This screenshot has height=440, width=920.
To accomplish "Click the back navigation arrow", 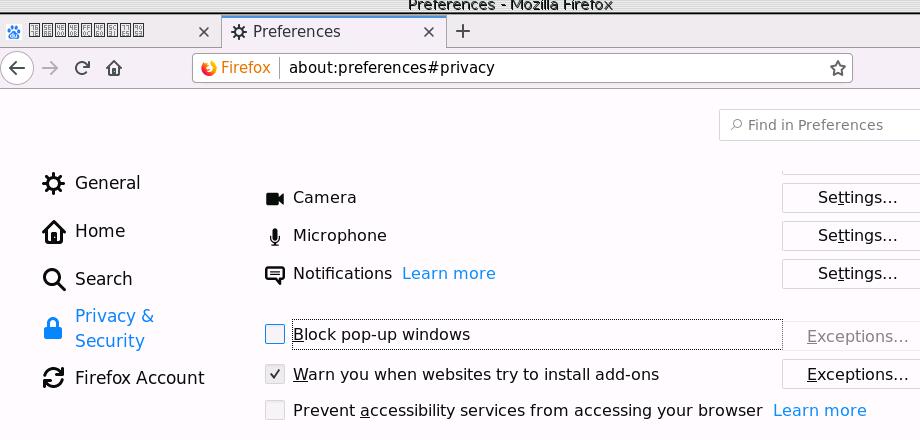I will pos(17,68).
